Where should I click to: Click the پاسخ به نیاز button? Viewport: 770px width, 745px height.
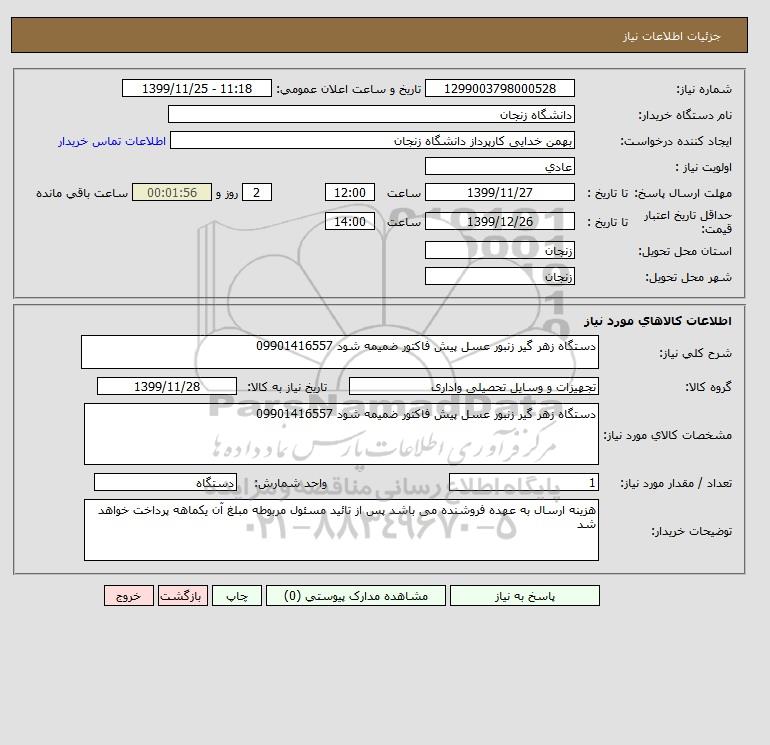pyautogui.click(x=524, y=595)
